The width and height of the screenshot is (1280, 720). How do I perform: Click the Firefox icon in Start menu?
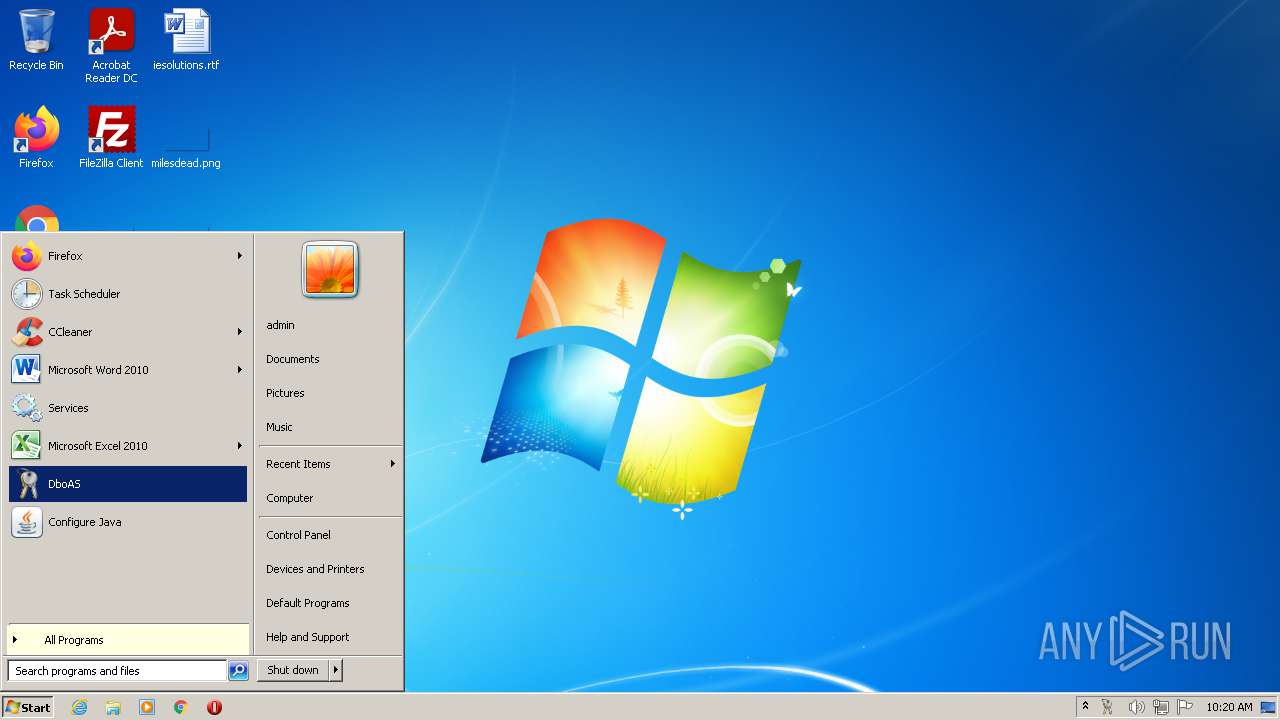point(27,256)
